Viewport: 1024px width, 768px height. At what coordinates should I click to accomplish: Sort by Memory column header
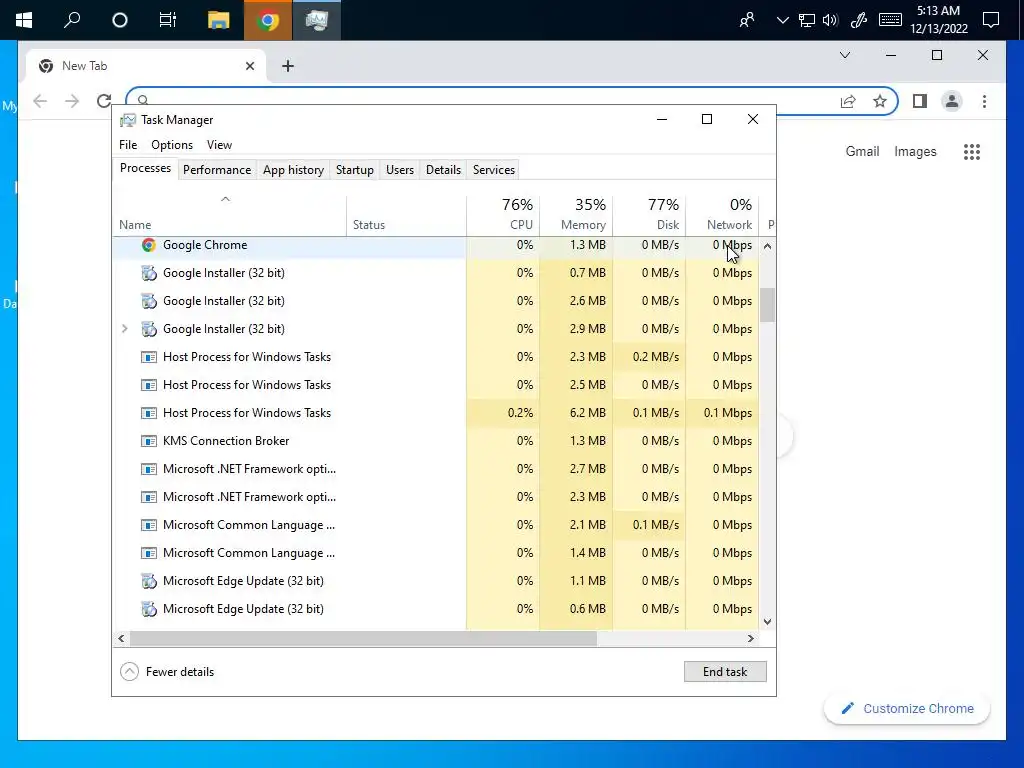576,216
